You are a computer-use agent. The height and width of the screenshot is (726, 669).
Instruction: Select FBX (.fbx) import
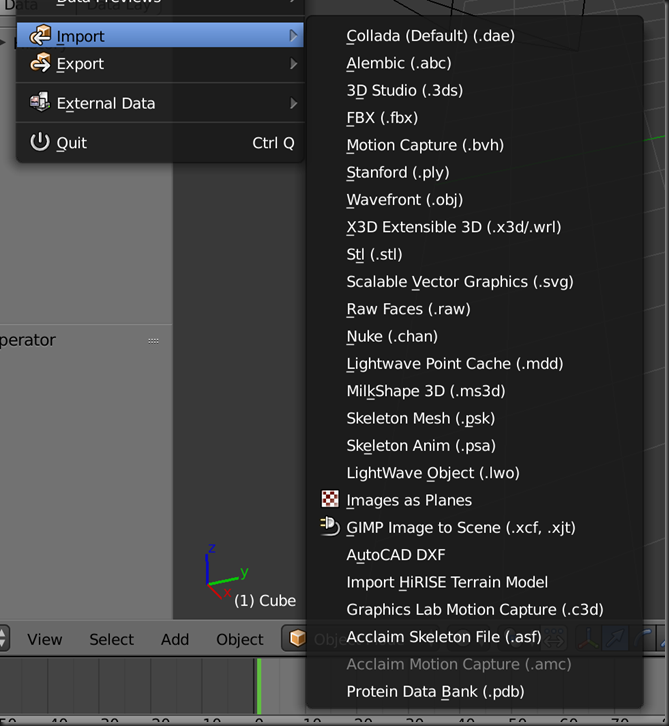click(x=475, y=118)
